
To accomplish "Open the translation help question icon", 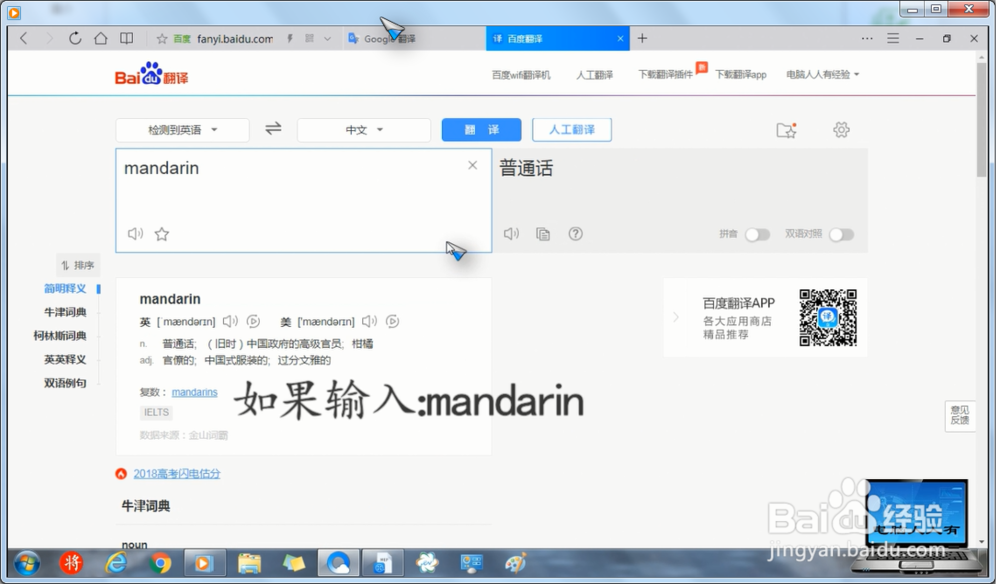I will [x=575, y=233].
